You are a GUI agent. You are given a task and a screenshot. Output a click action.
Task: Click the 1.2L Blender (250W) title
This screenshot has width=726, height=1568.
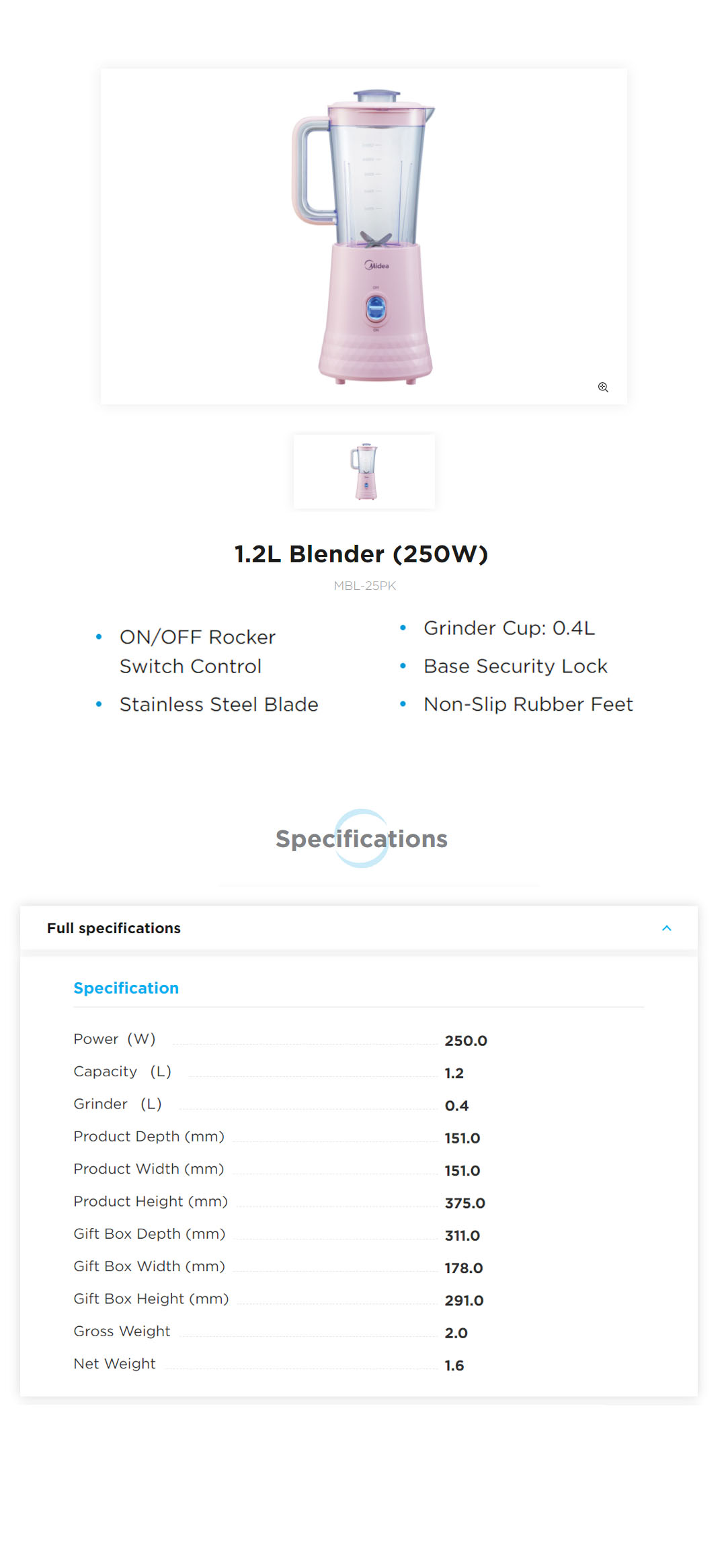click(x=362, y=554)
